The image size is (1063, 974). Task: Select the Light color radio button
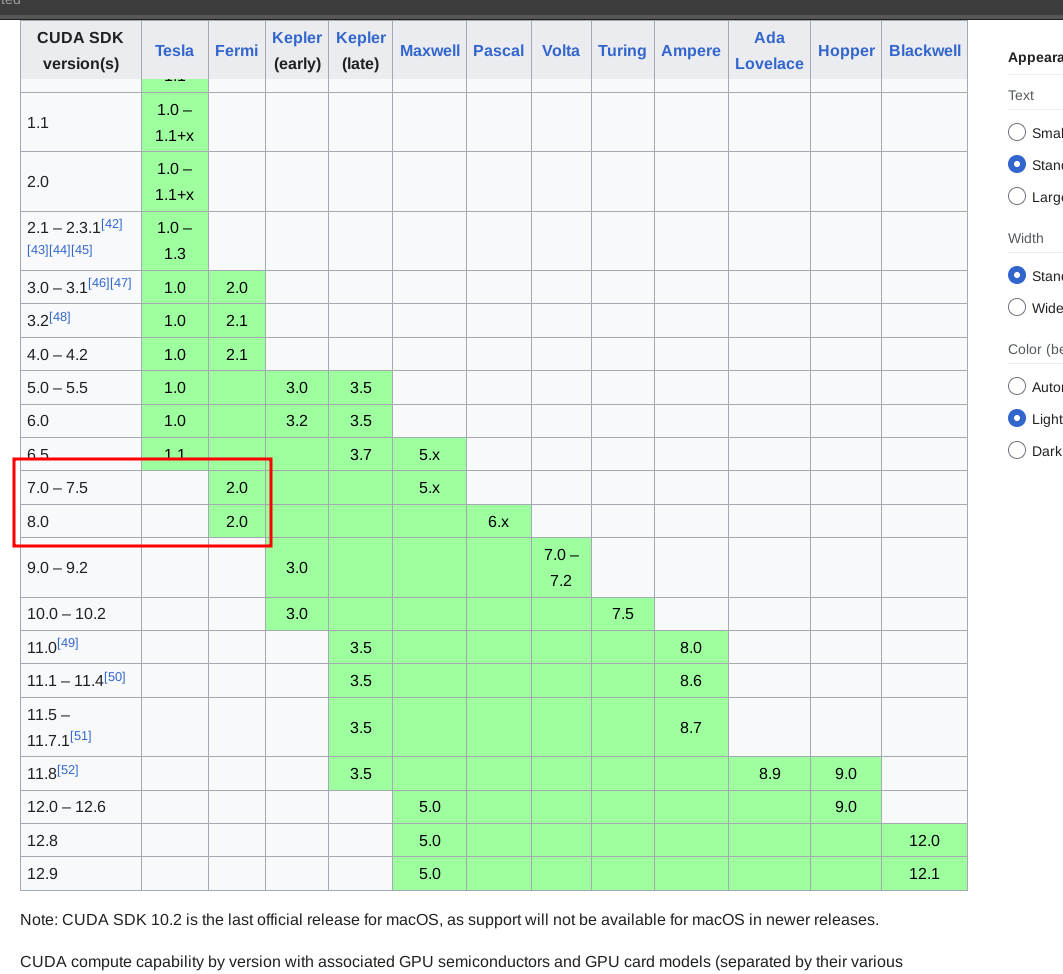[x=1017, y=418]
